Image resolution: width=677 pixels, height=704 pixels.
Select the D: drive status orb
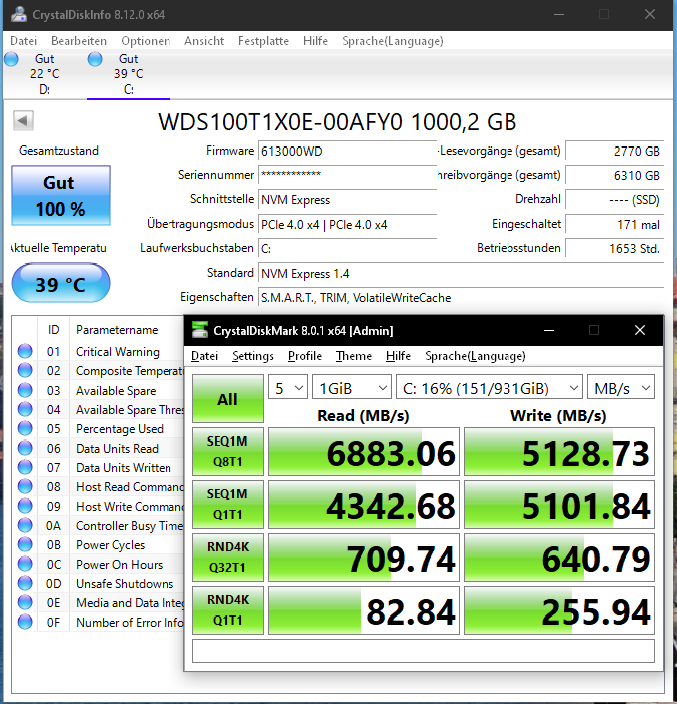pos(12,59)
